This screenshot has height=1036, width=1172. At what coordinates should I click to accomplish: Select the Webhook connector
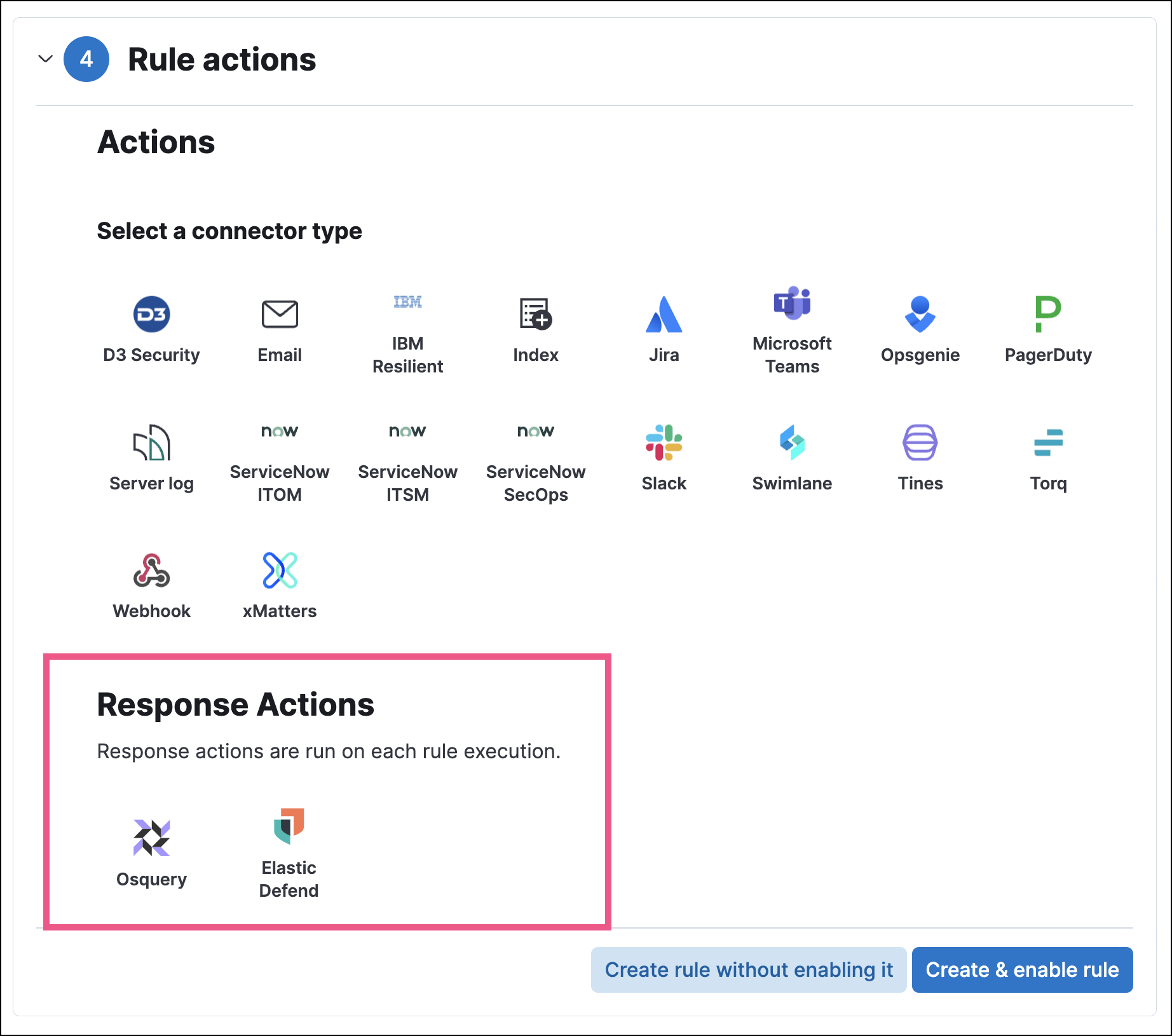[x=151, y=583]
